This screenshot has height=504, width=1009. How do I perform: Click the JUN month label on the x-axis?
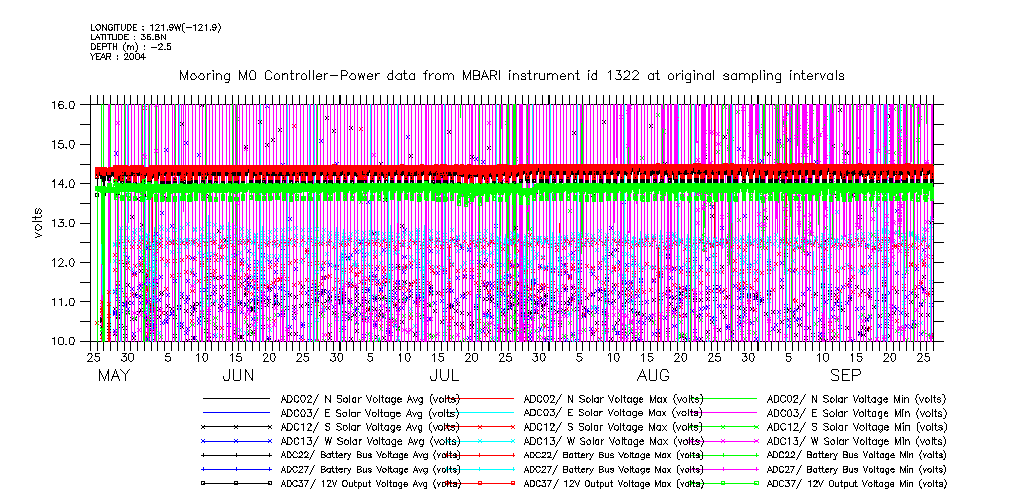pyautogui.click(x=237, y=376)
